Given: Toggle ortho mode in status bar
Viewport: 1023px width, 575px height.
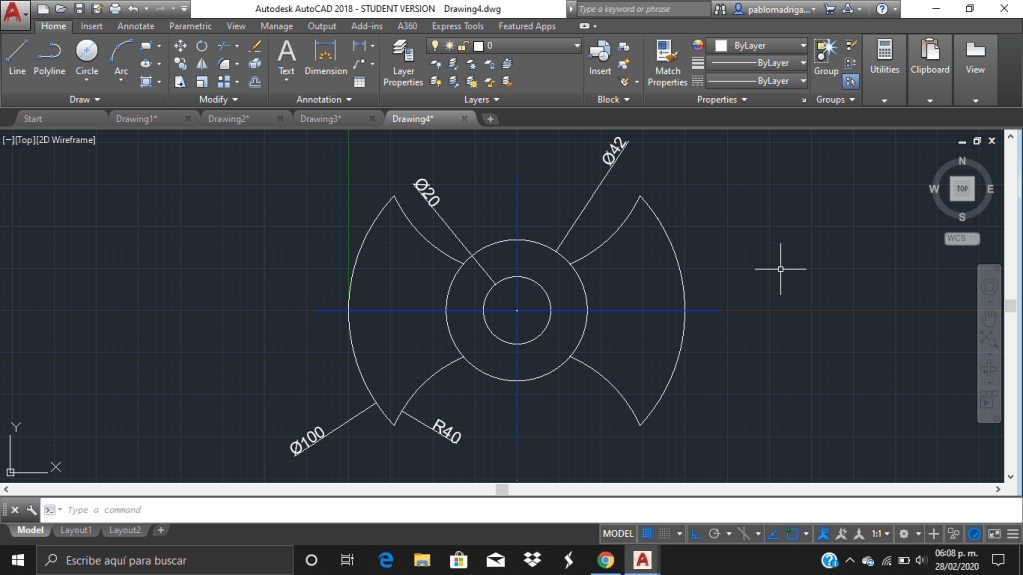Looking at the screenshot, I should pos(697,534).
